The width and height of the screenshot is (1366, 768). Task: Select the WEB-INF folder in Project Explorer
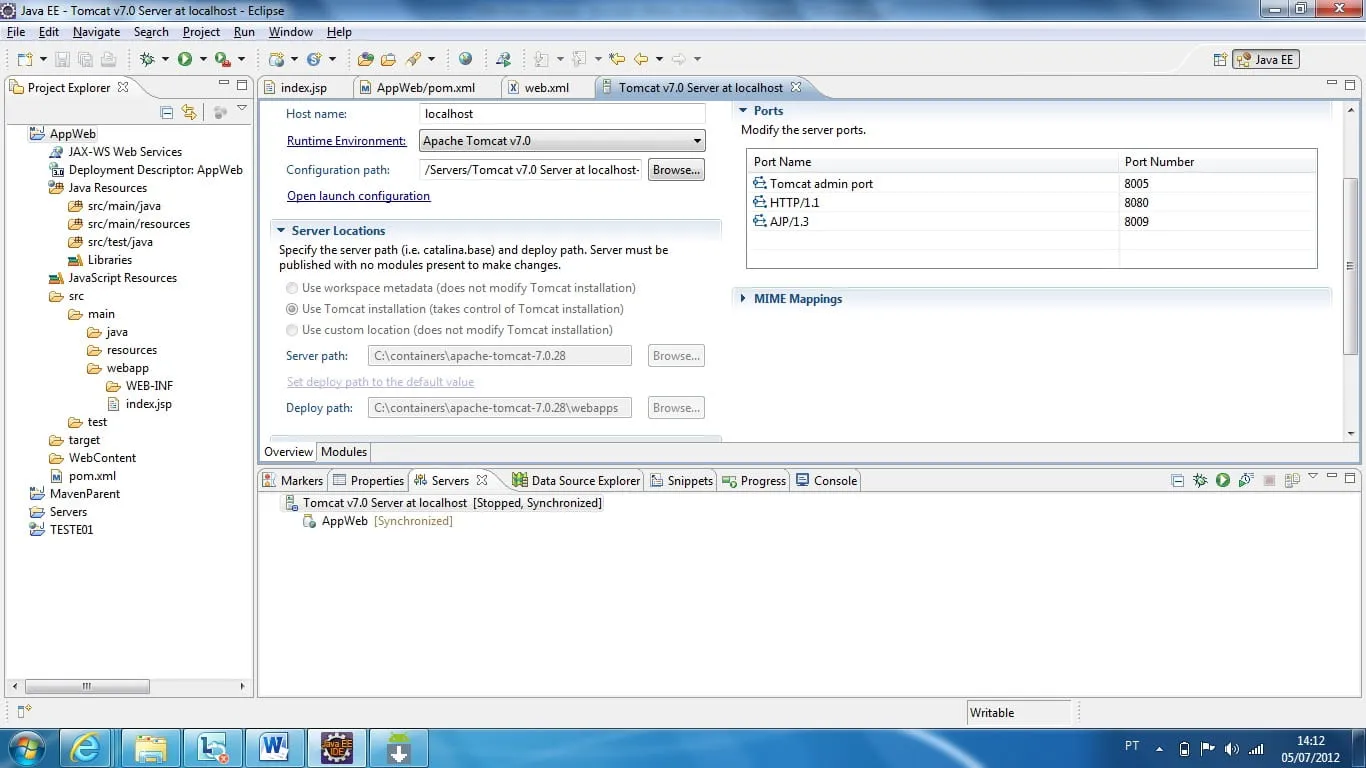(x=149, y=386)
